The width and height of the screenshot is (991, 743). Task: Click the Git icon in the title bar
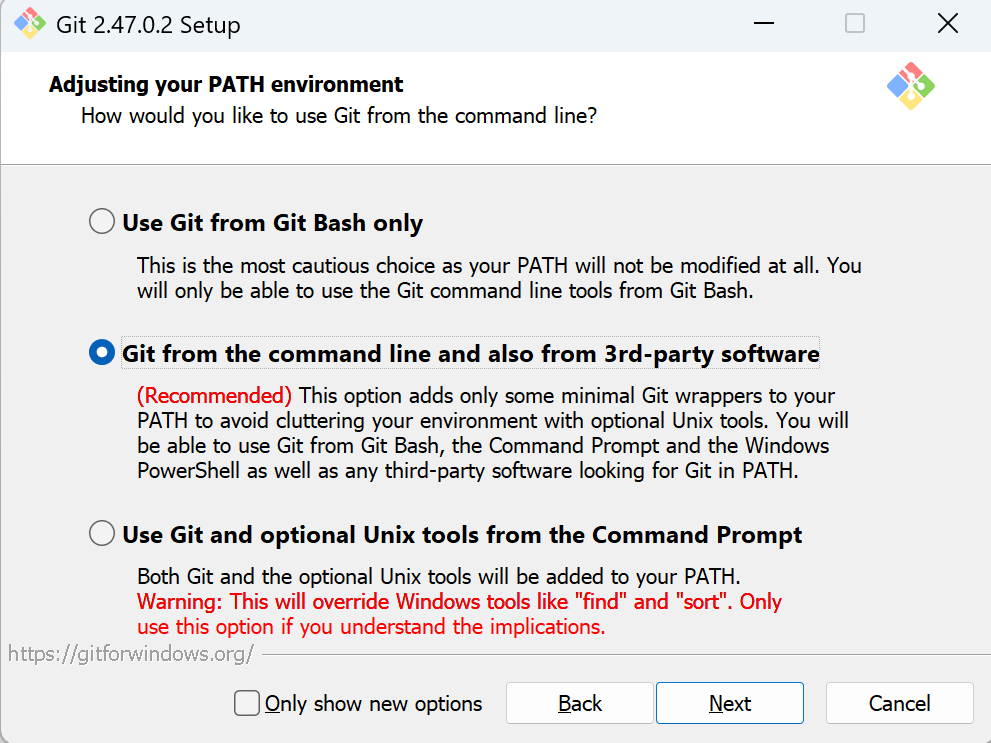pos(30,24)
